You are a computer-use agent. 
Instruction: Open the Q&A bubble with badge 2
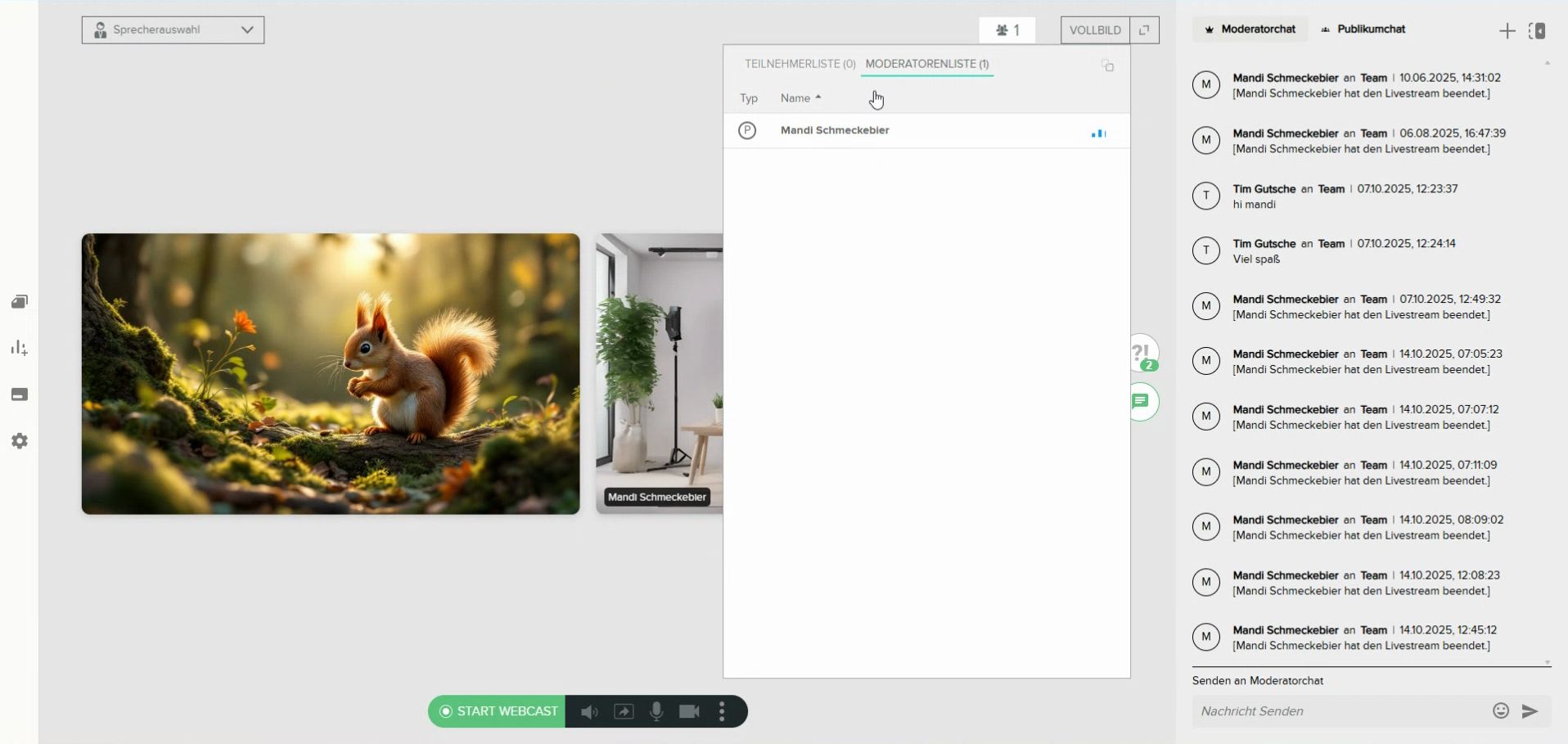pos(1143,354)
